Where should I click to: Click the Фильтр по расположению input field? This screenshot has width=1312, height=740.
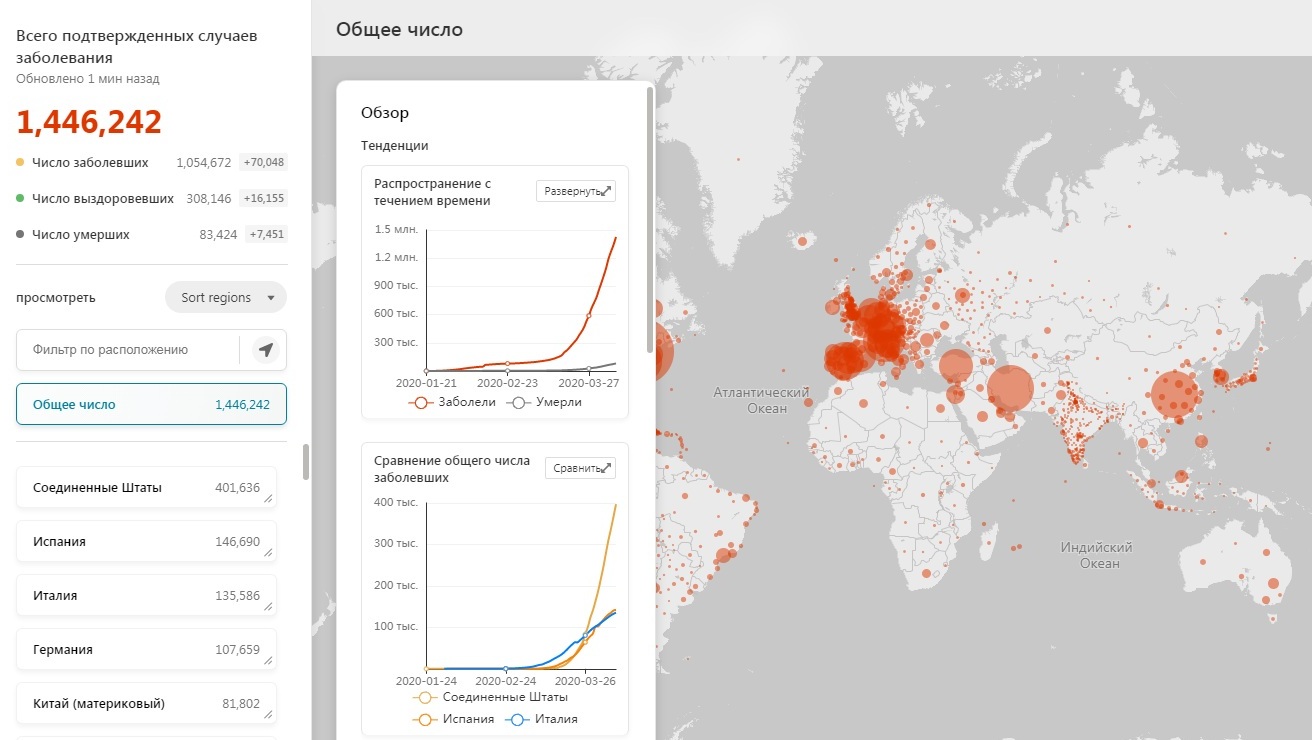tap(128, 350)
